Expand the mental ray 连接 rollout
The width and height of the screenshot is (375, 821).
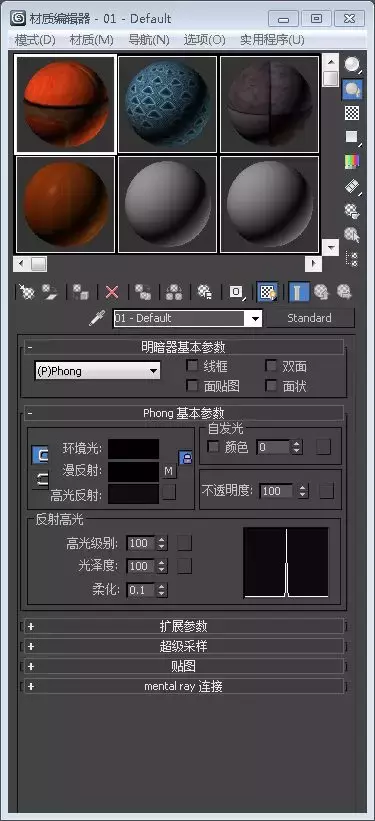(184, 686)
